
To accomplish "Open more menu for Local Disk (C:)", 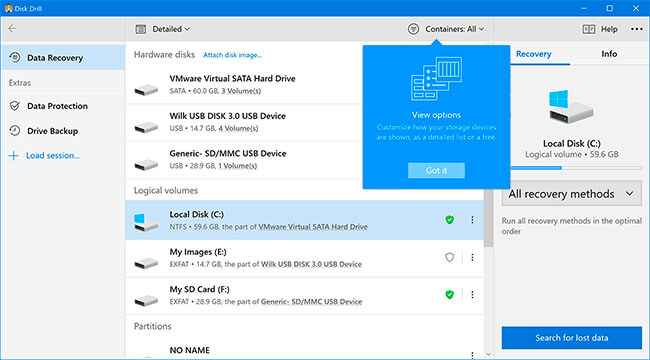I will coord(472,220).
